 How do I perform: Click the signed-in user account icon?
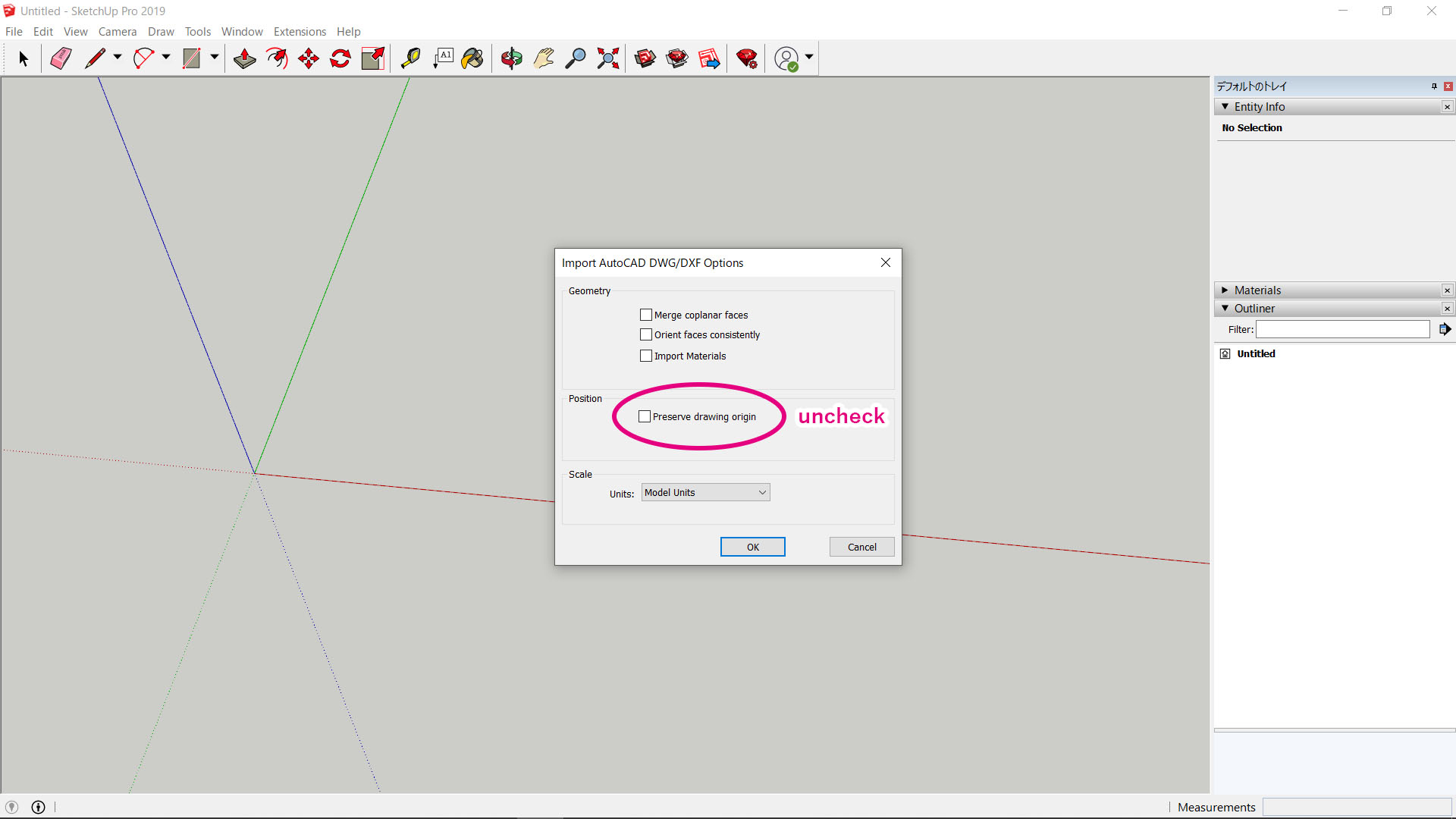click(x=786, y=58)
